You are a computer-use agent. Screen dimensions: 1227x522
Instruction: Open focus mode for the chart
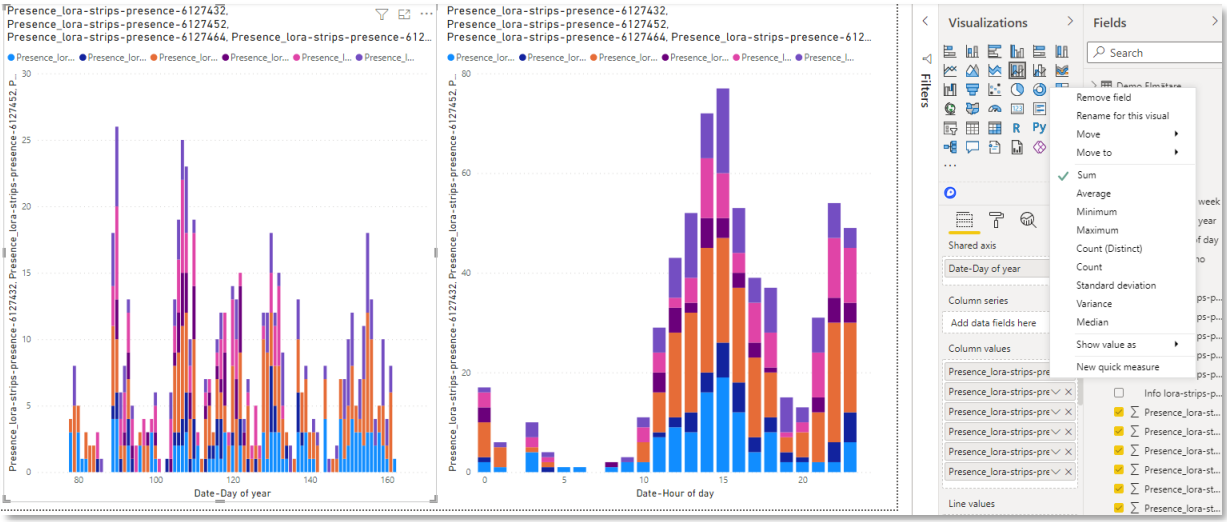tap(404, 14)
